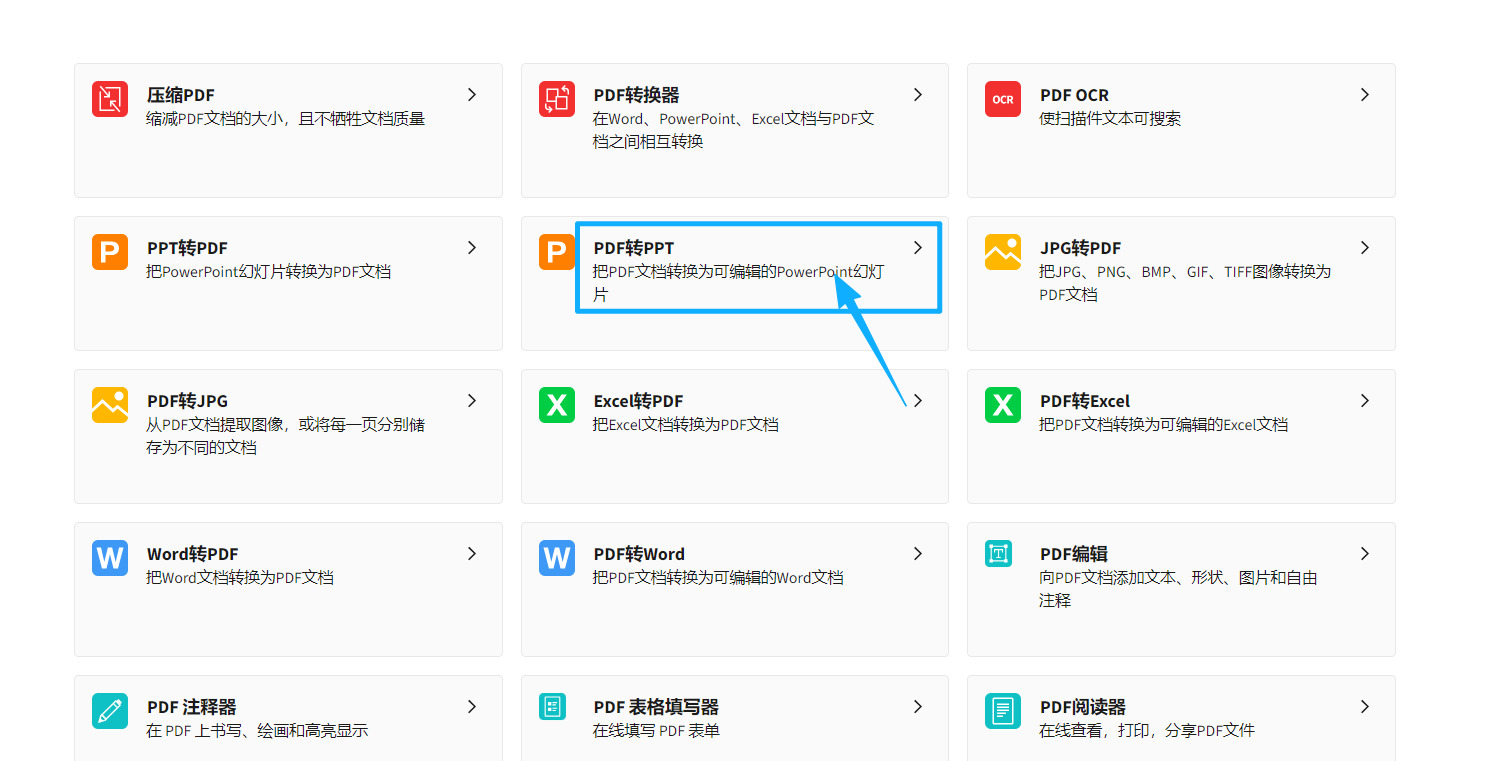Click the PDF转Word blue icon
The height and width of the screenshot is (761, 1505).
point(556,558)
